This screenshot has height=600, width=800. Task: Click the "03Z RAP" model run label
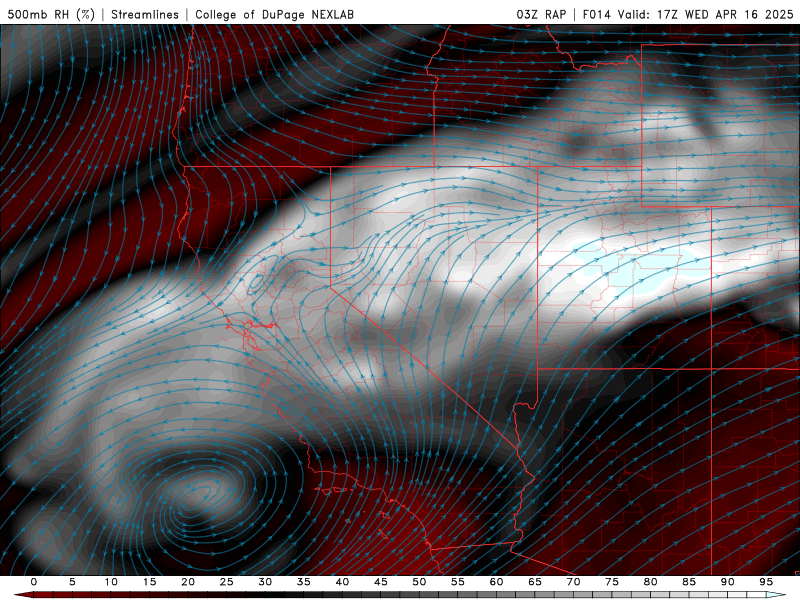[x=541, y=14]
